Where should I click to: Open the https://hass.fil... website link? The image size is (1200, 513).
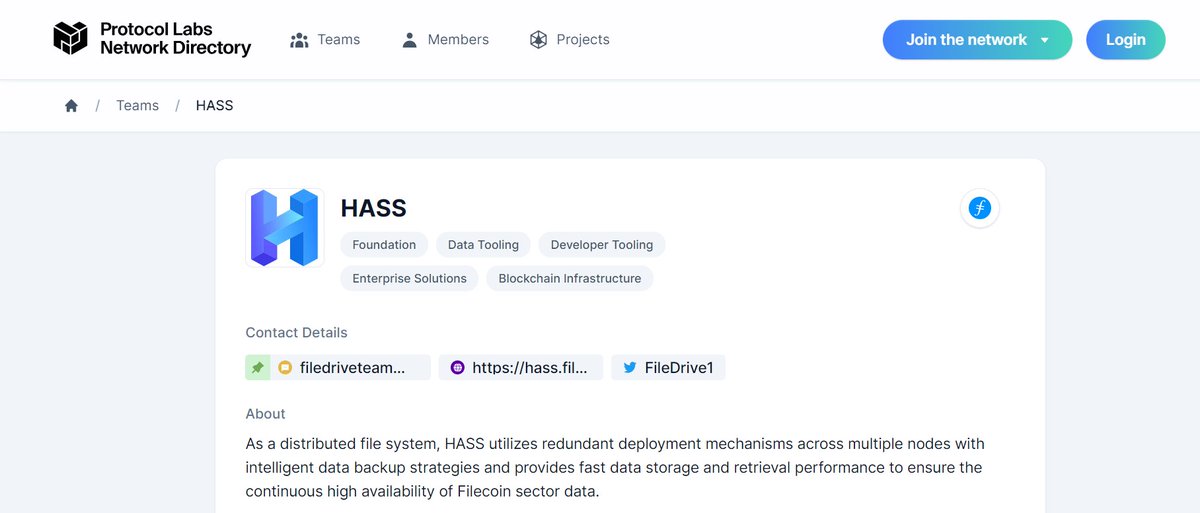pyautogui.click(x=521, y=367)
